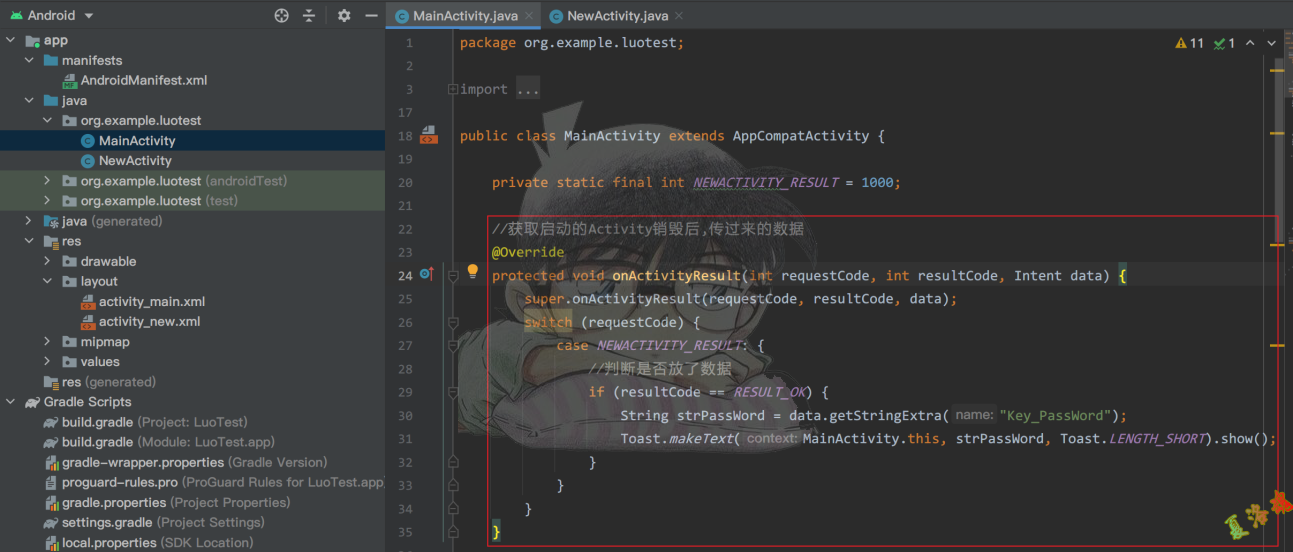Collapse the manifests folder
This screenshot has height=552, width=1293.
point(29,60)
